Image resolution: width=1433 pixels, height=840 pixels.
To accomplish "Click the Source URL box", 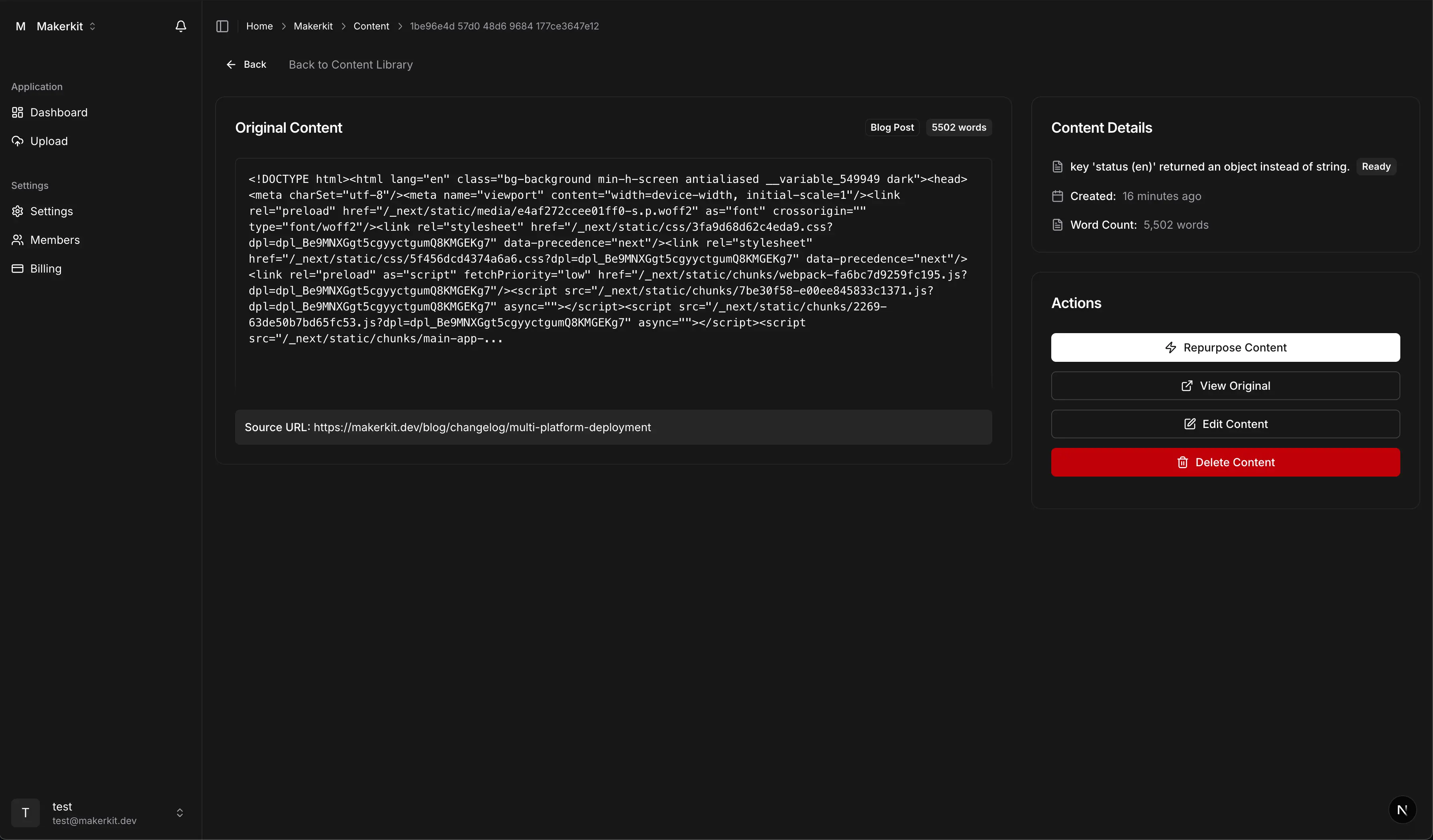I will pos(613,427).
